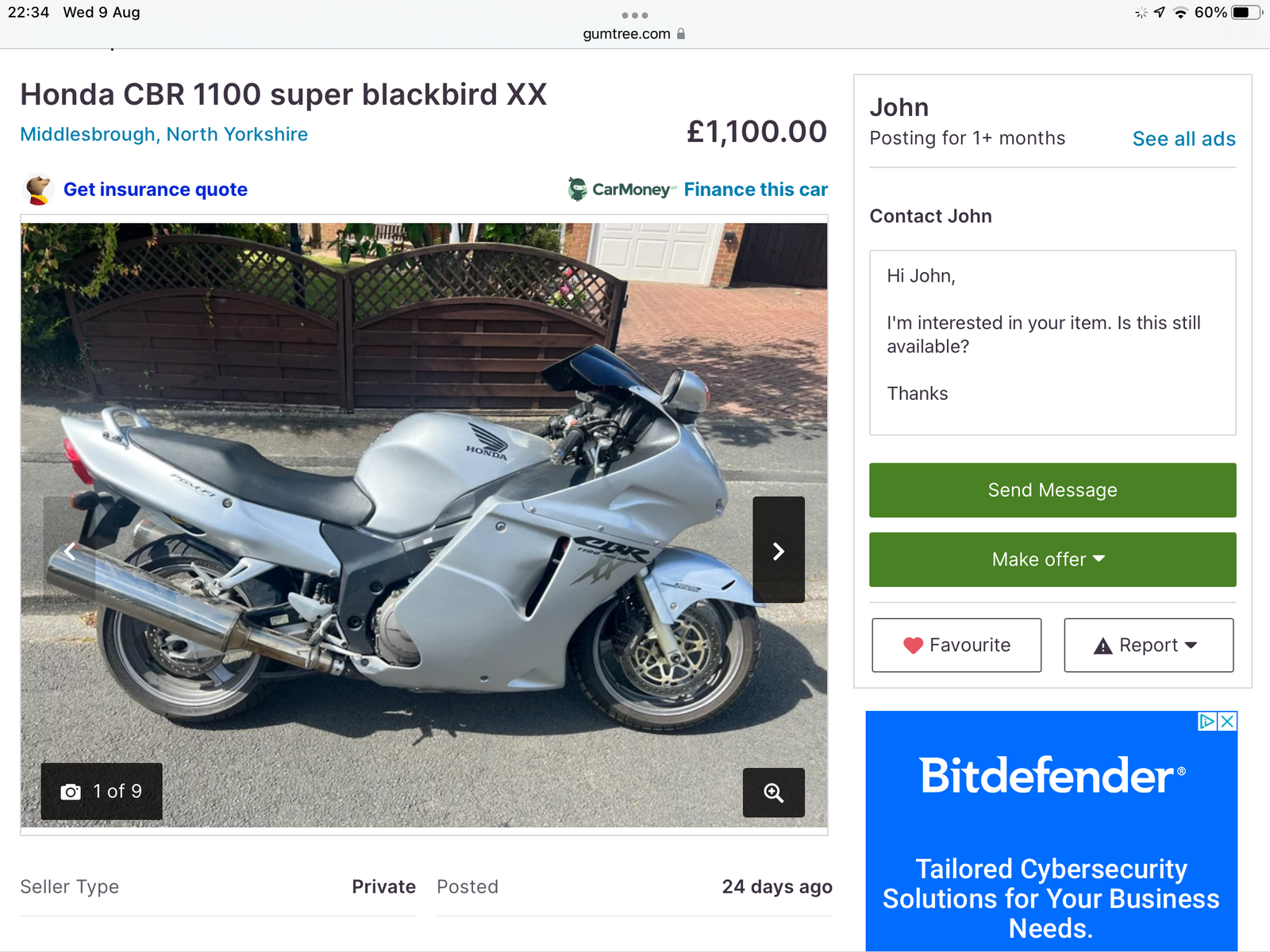Open Finance this car link

(756, 190)
